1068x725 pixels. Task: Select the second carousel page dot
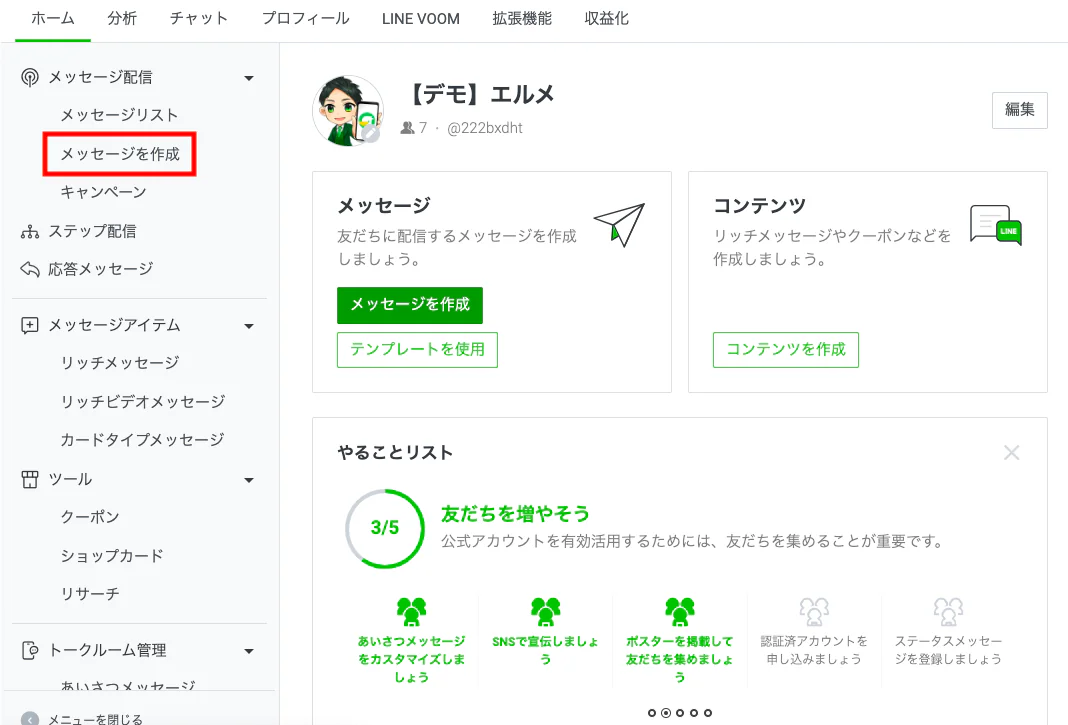[666, 713]
